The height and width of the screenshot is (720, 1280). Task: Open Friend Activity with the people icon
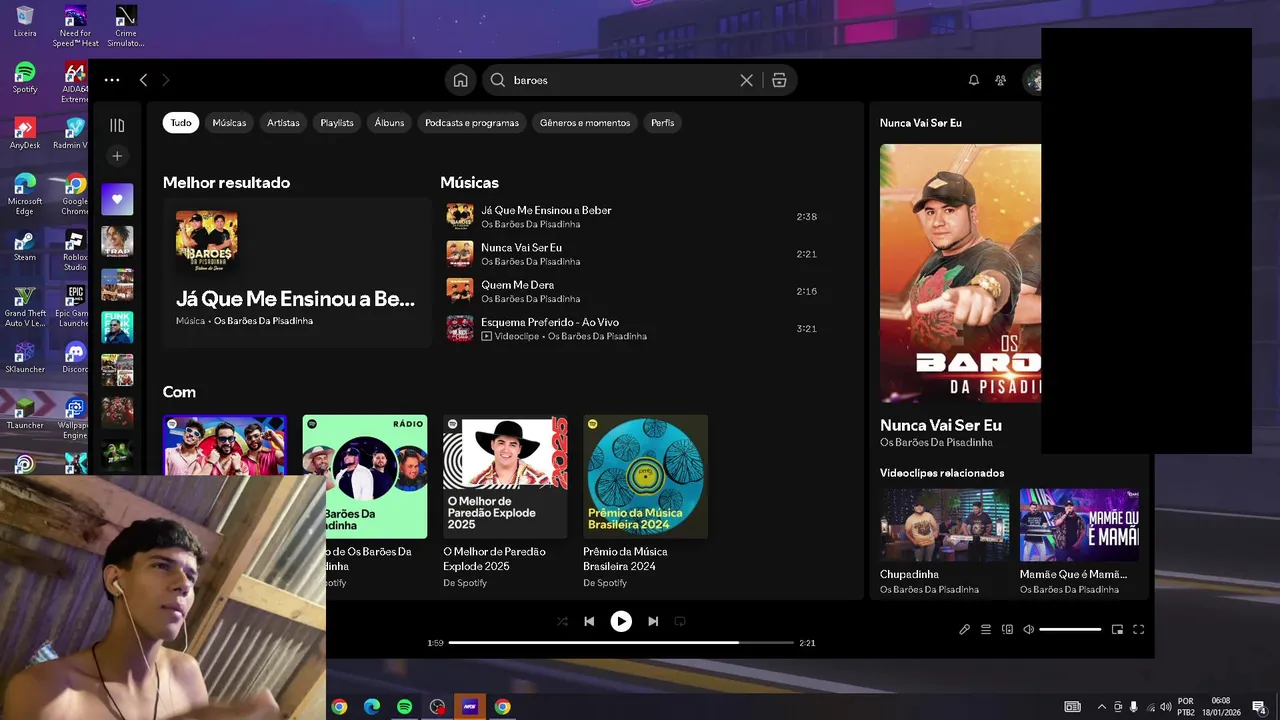1000,80
